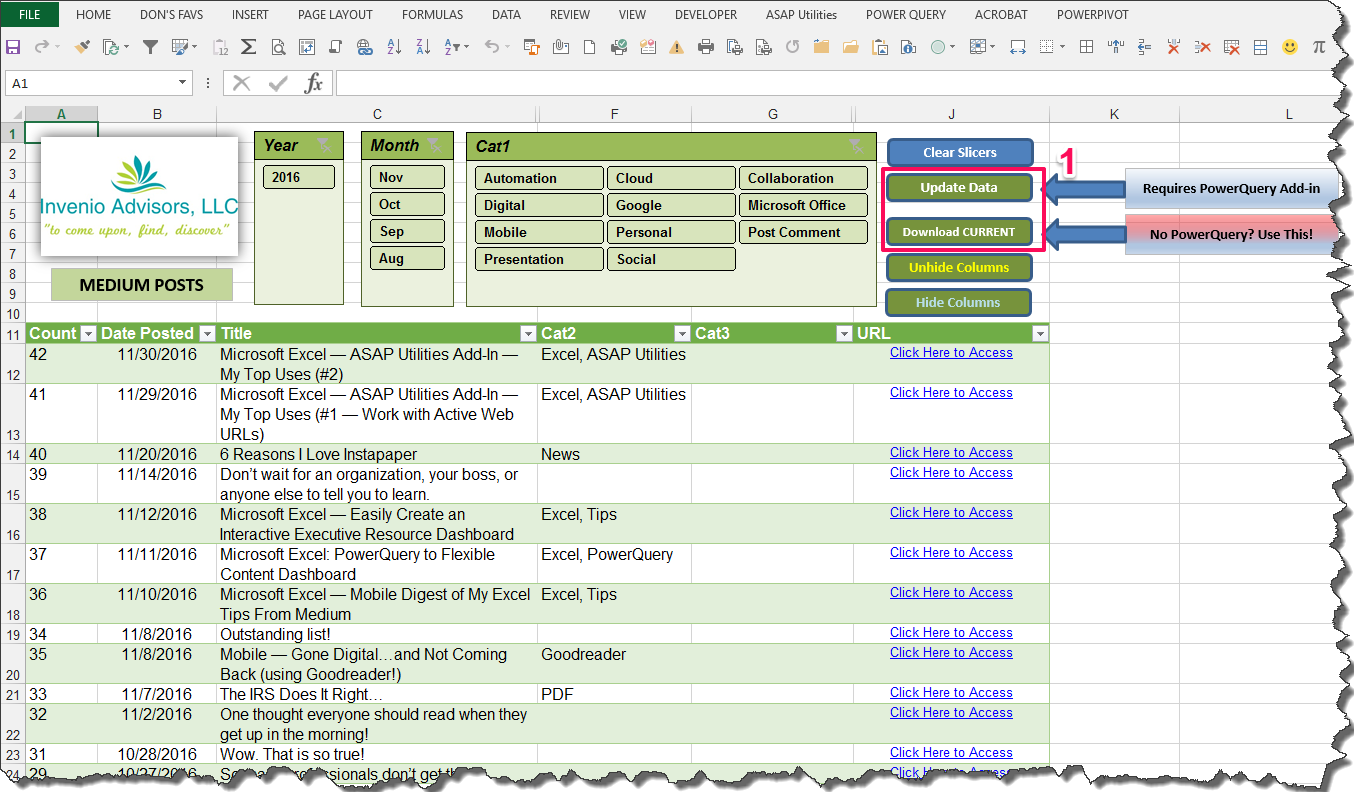Toggle the Automation filter in Cat1 slicer
The width and height of the screenshot is (1354, 792).
538,177
